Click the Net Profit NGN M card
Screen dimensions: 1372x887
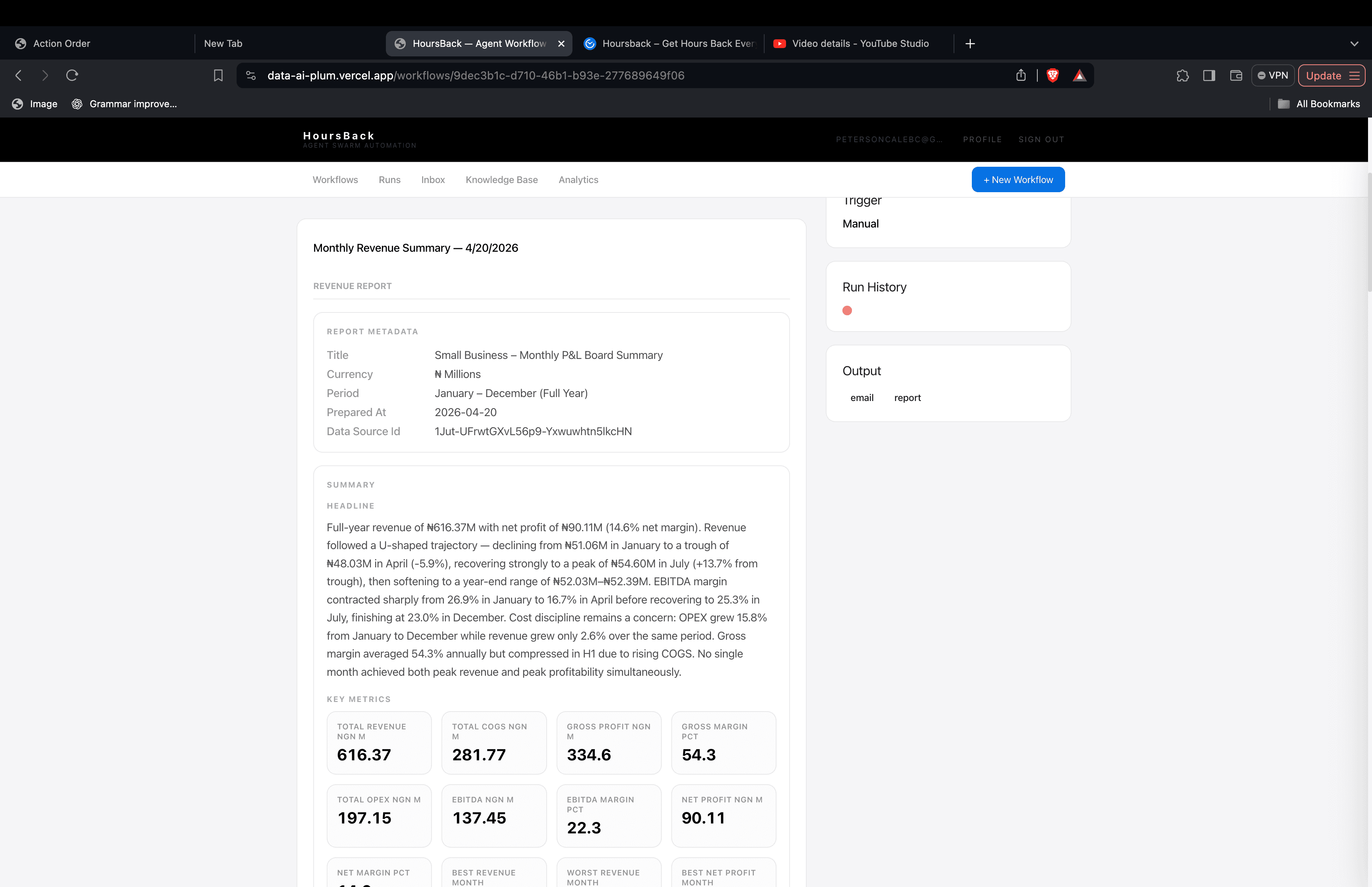click(x=724, y=816)
